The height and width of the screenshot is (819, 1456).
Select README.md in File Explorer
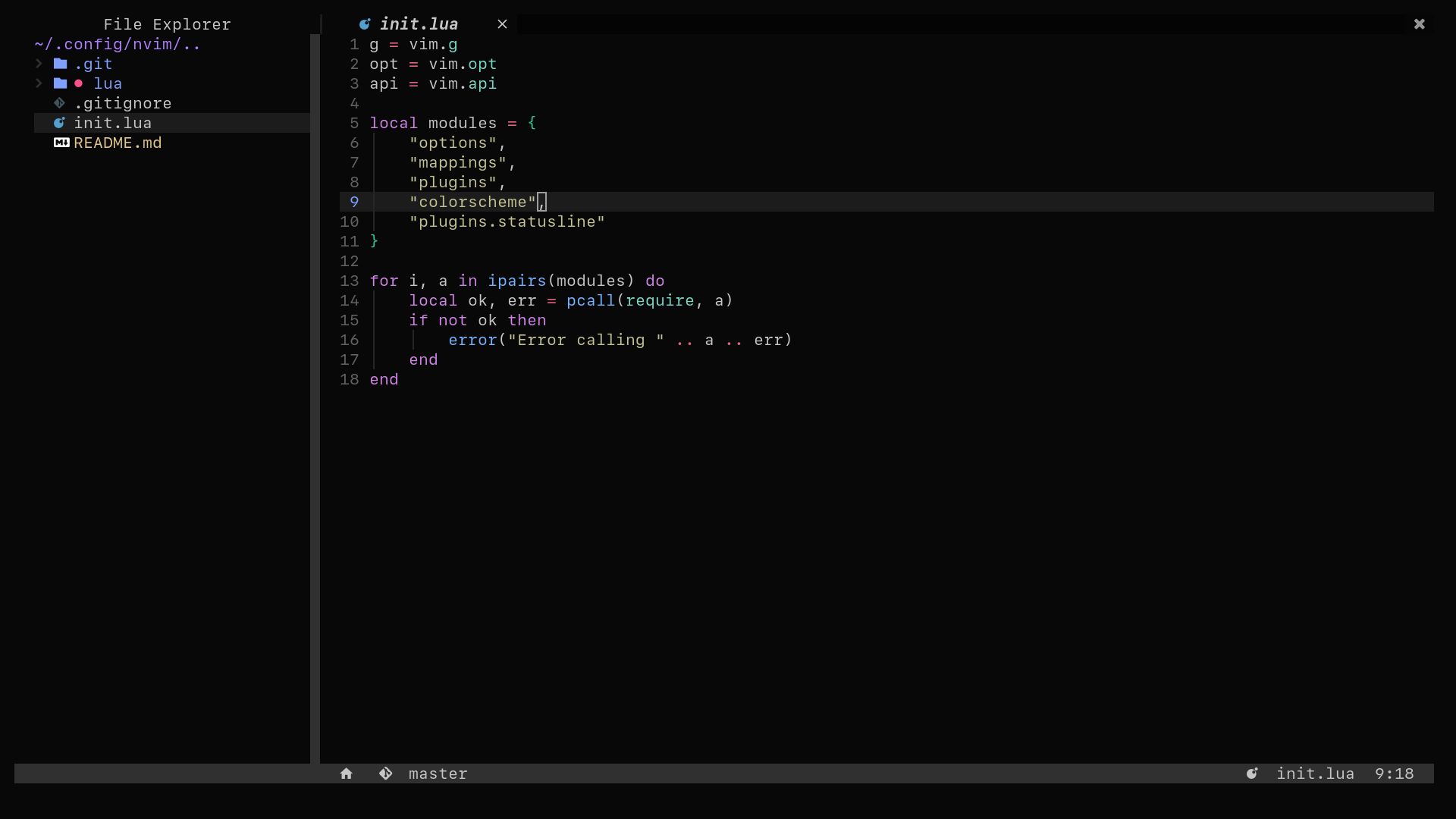pyautogui.click(x=117, y=143)
